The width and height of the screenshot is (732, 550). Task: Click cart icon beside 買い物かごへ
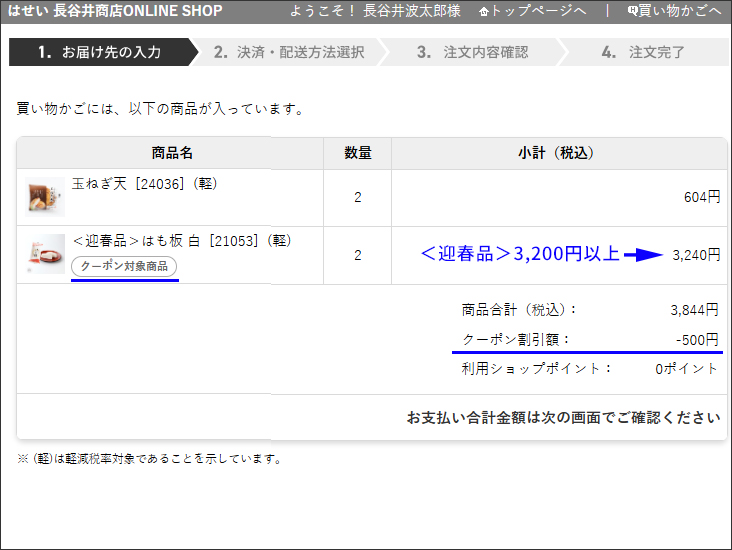pyautogui.click(x=633, y=11)
